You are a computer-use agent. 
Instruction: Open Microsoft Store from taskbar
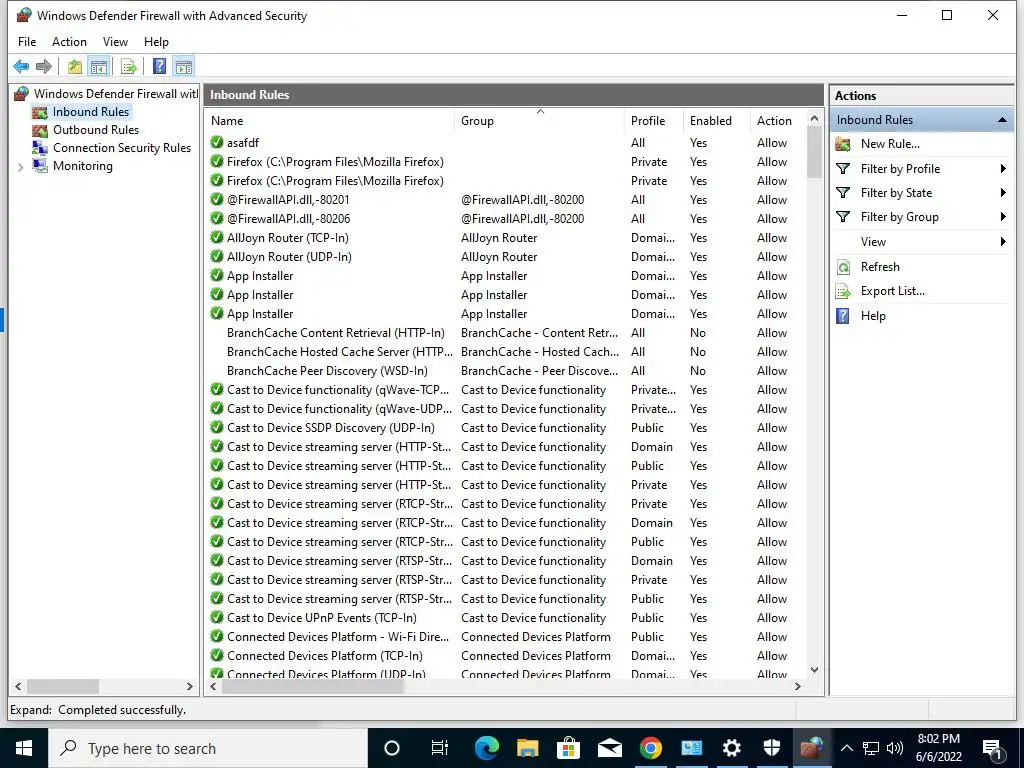pyautogui.click(x=569, y=748)
